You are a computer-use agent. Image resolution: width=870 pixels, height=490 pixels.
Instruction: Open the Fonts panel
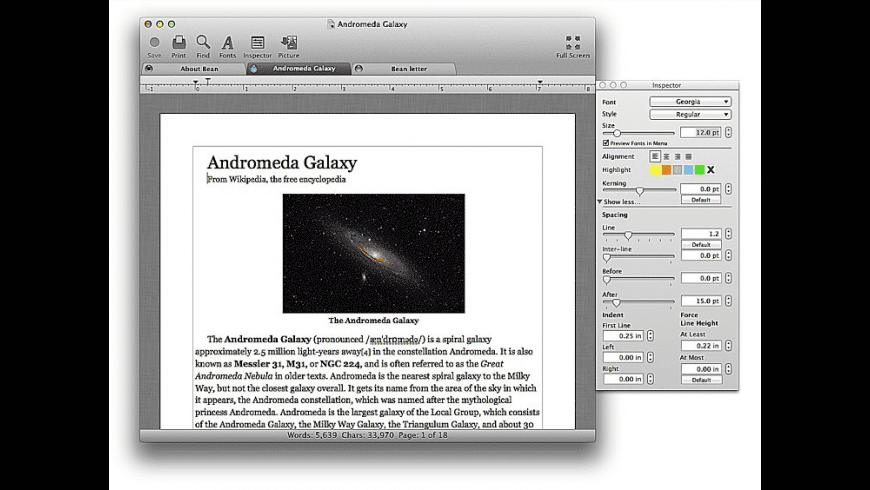pos(228,42)
